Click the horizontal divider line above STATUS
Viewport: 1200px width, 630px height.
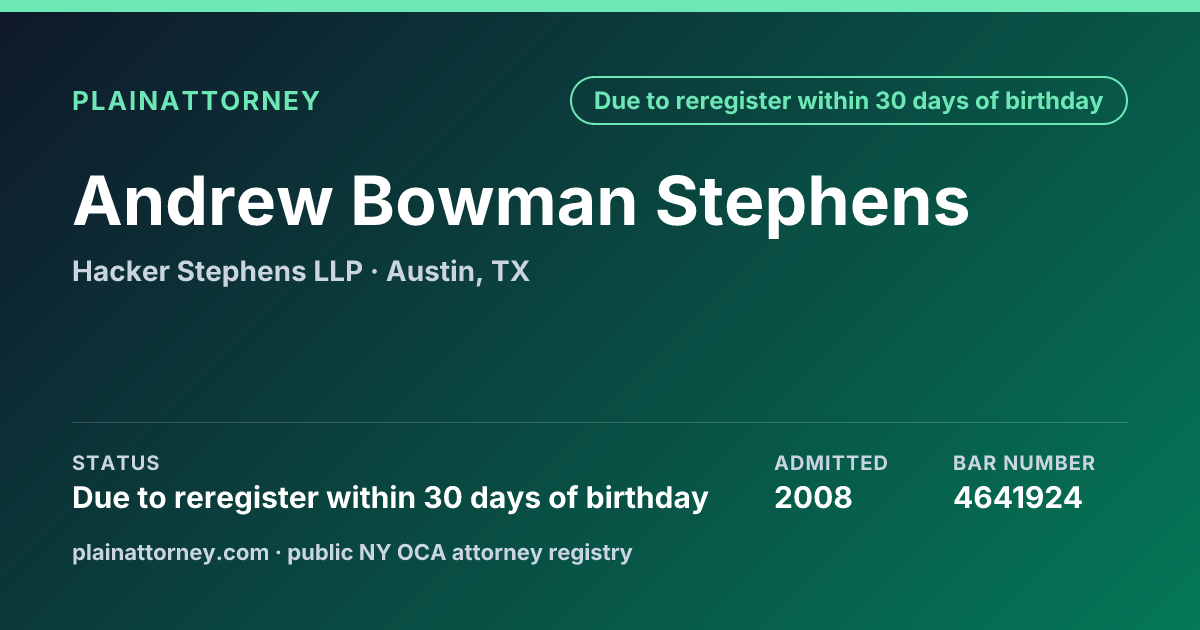[600, 422]
